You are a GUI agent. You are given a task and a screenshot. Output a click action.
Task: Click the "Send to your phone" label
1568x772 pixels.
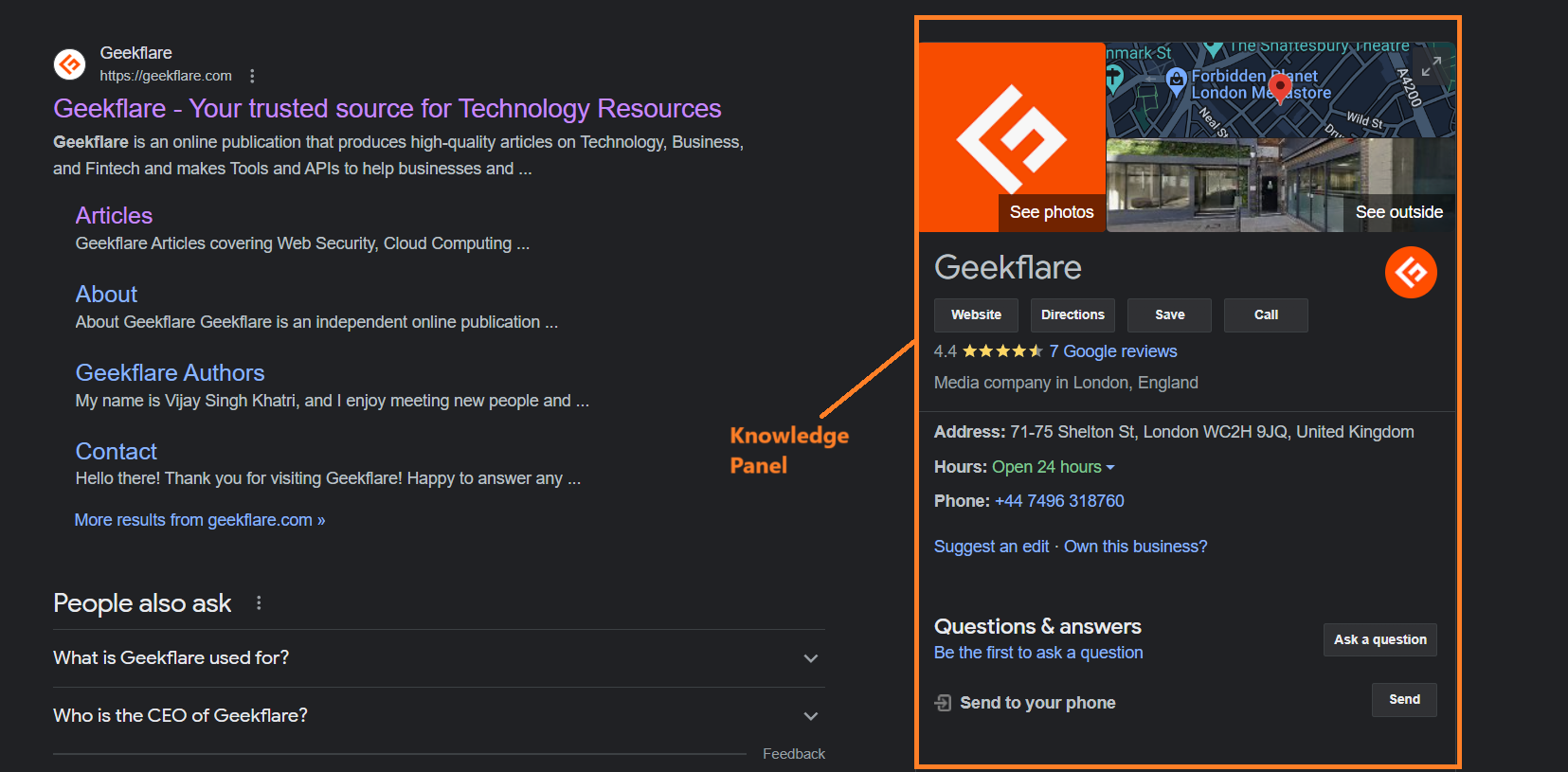[1037, 703]
